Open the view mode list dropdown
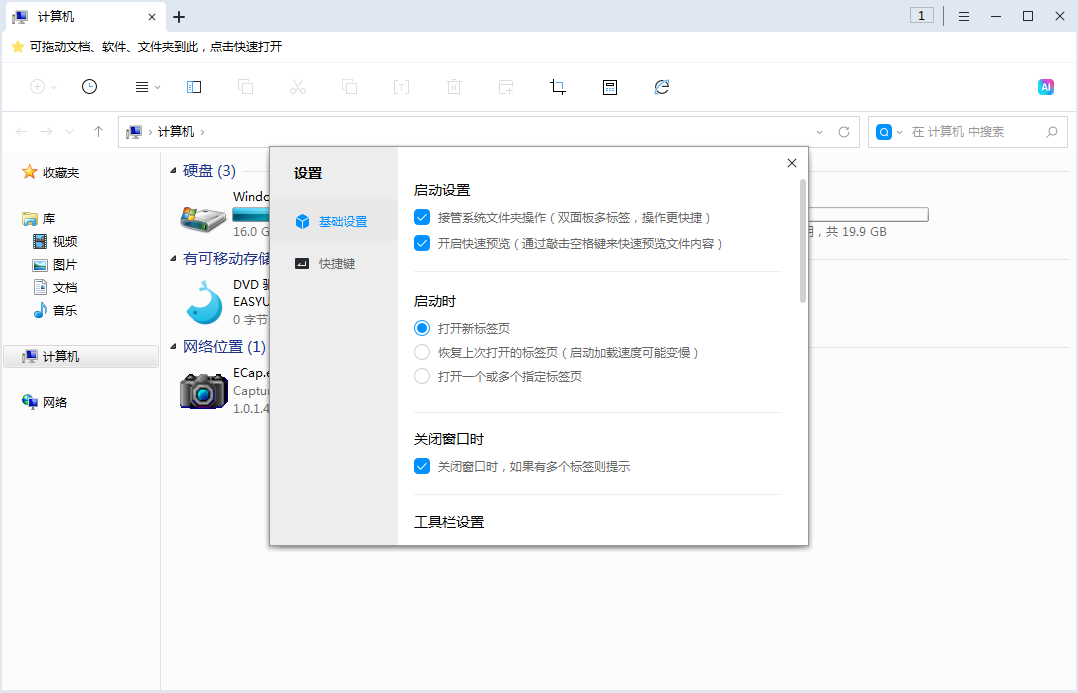Viewport: 1078px width, 693px height. [x=147, y=87]
